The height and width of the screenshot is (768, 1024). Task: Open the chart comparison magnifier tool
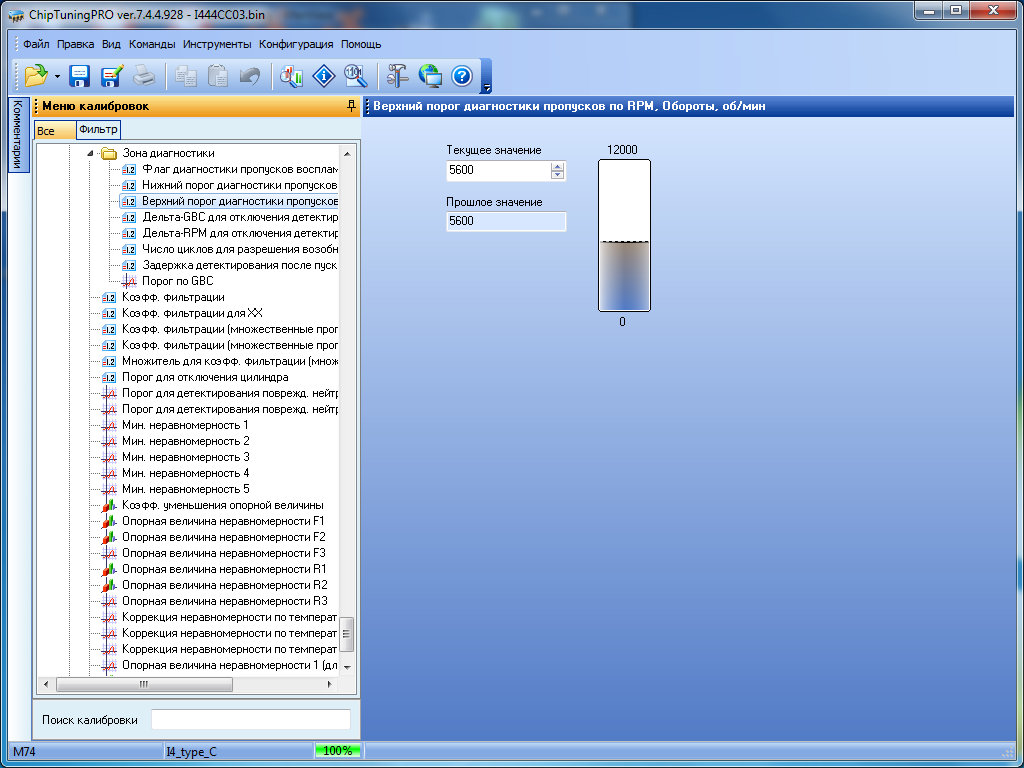point(291,75)
